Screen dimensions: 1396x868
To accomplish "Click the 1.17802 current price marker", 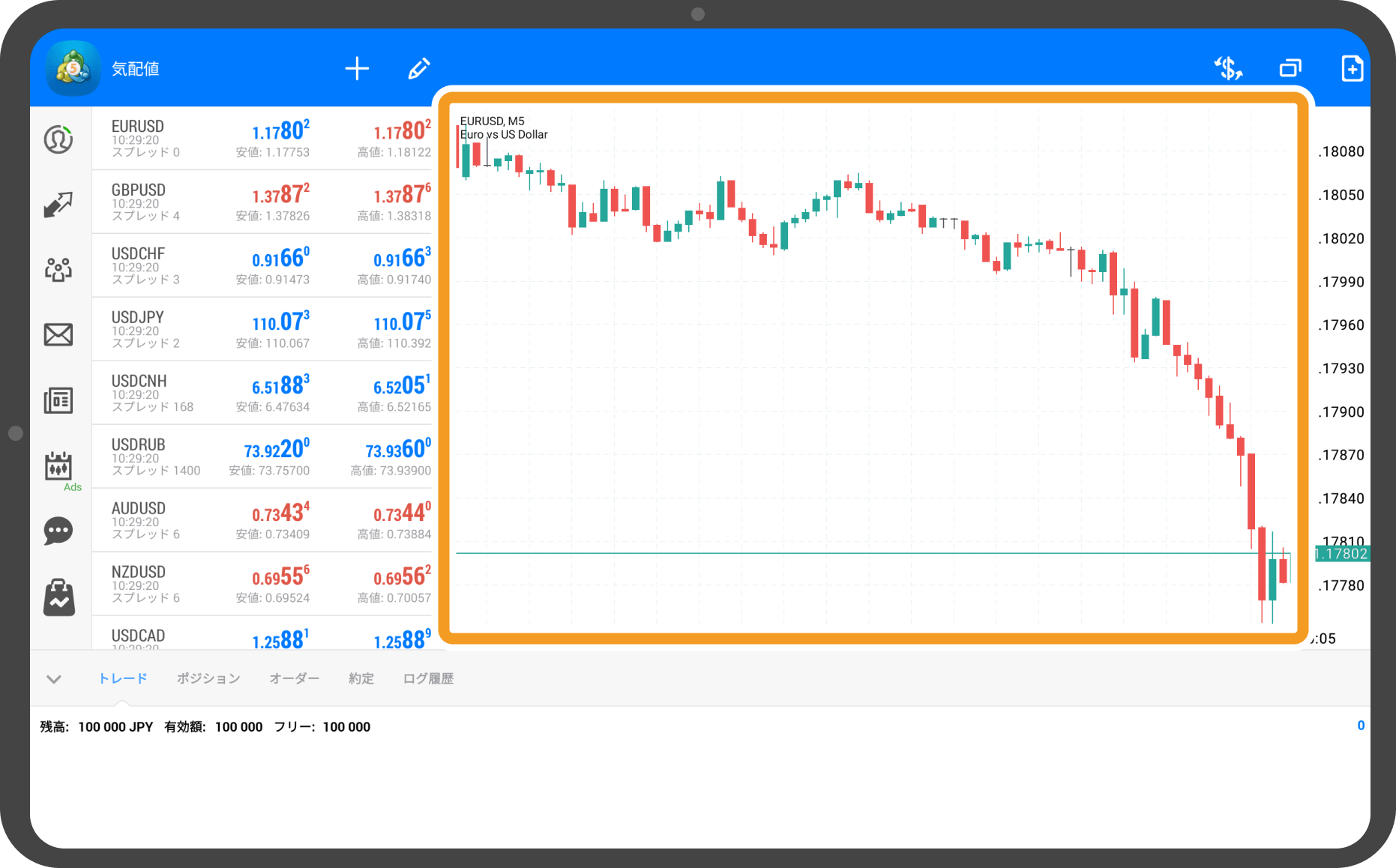I will point(1342,554).
